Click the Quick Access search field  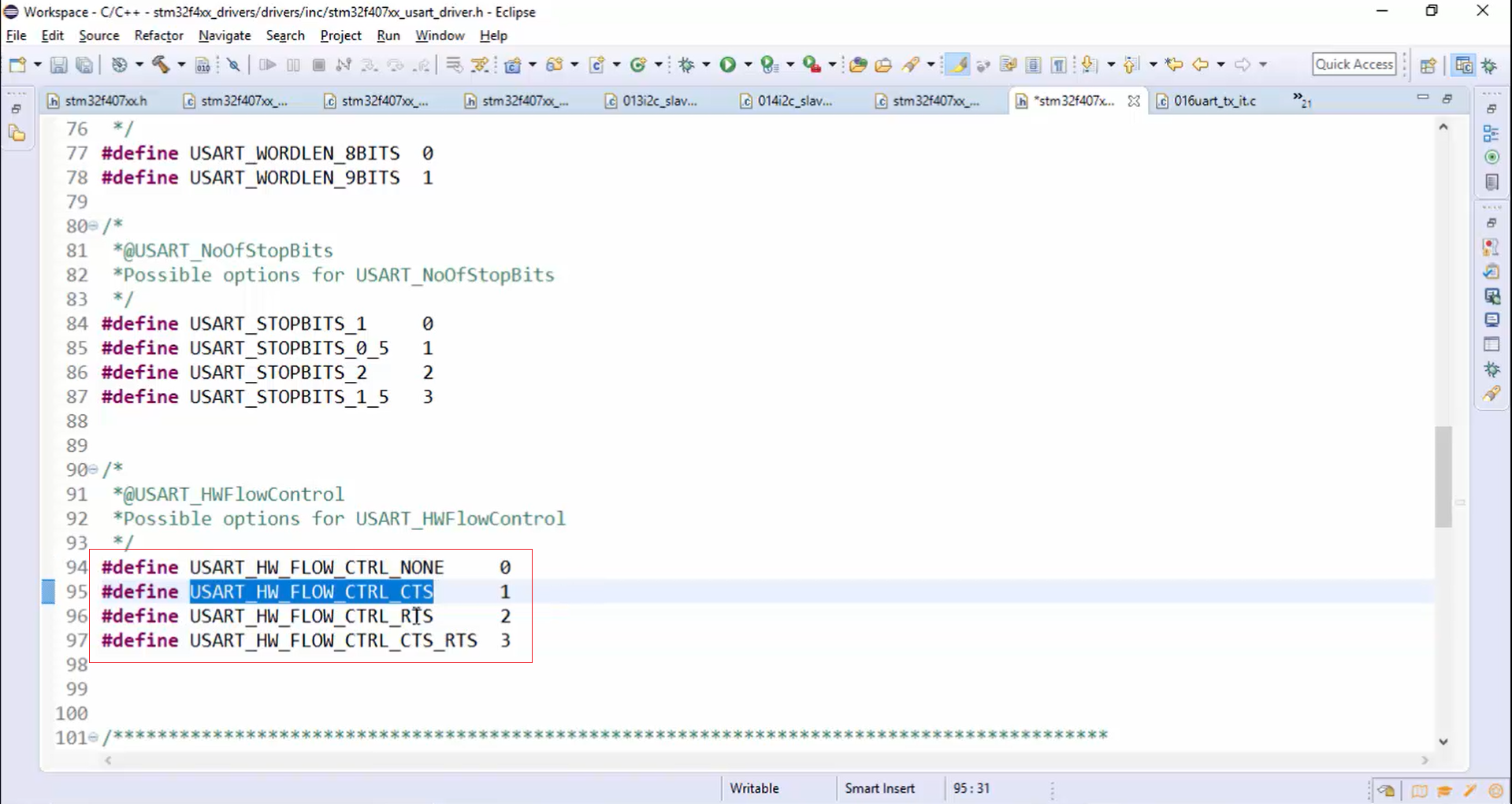[1354, 65]
